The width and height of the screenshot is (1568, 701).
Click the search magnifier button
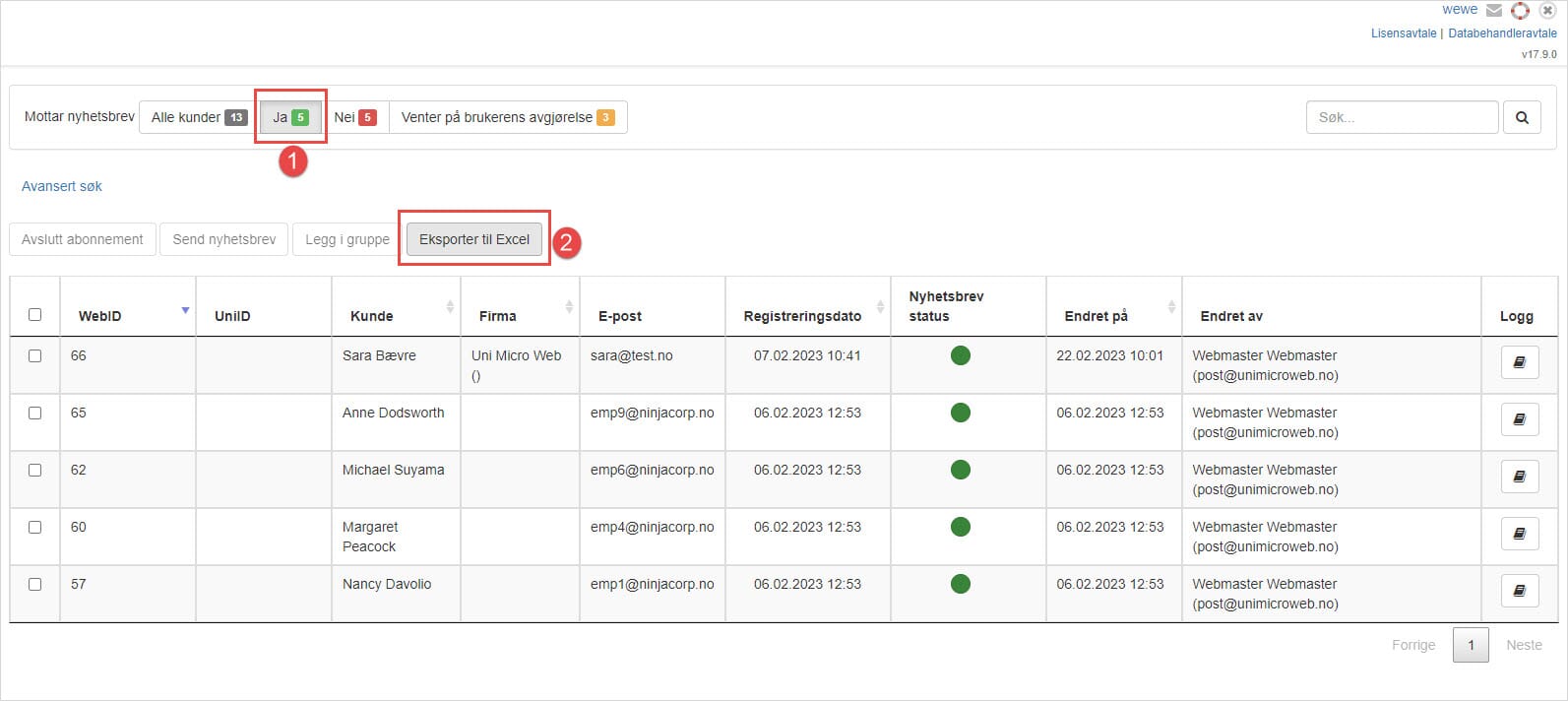pyautogui.click(x=1522, y=117)
